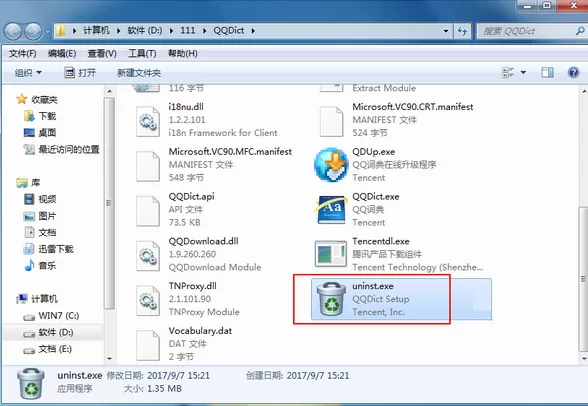
Task: Expand breadcrumb arrow after 111
Action: click(205, 31)
